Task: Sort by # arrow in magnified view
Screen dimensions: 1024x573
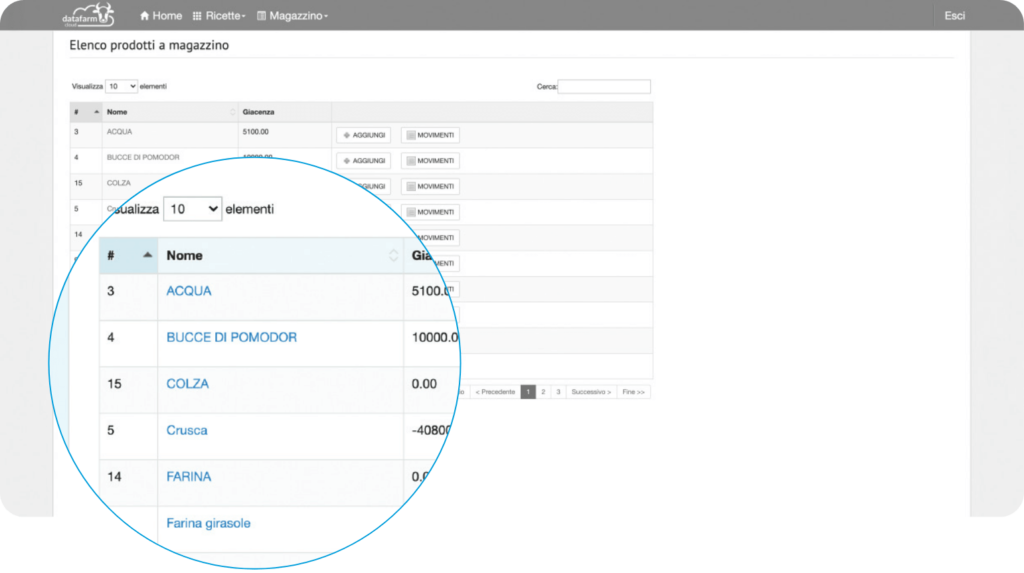Action: (148, 255)
